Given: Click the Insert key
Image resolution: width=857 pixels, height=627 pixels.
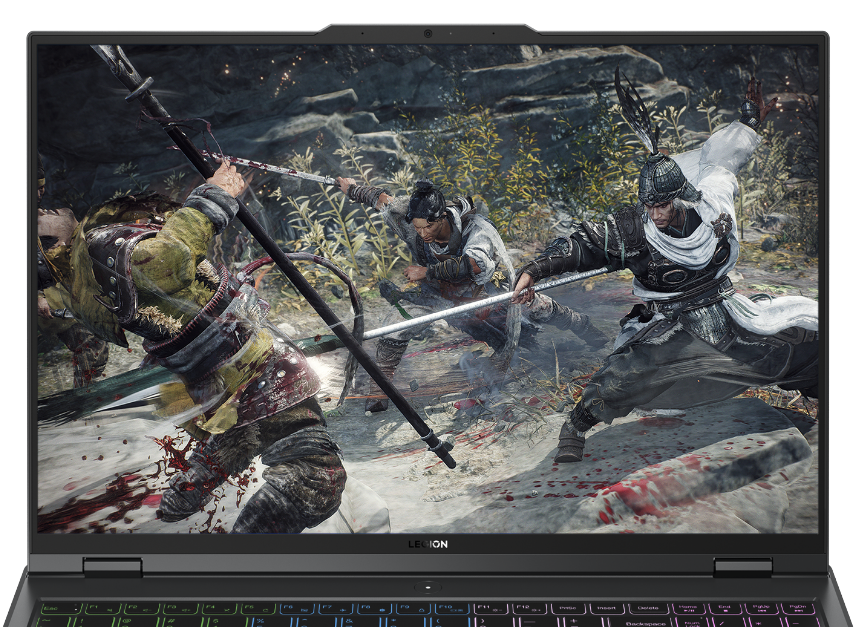Looking at the screenshot, I should pyautogui.click(x=607, y=608).
